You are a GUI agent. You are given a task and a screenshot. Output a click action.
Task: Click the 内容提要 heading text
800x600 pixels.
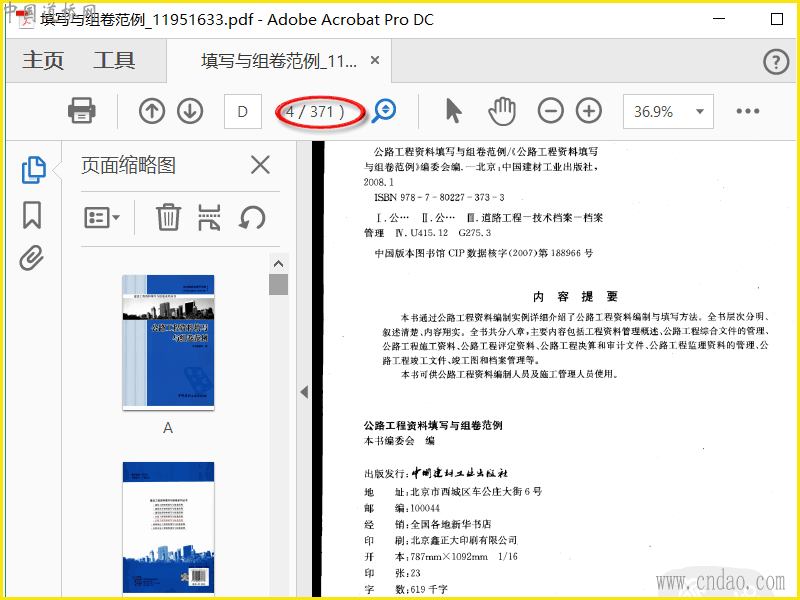pos(575,296)
